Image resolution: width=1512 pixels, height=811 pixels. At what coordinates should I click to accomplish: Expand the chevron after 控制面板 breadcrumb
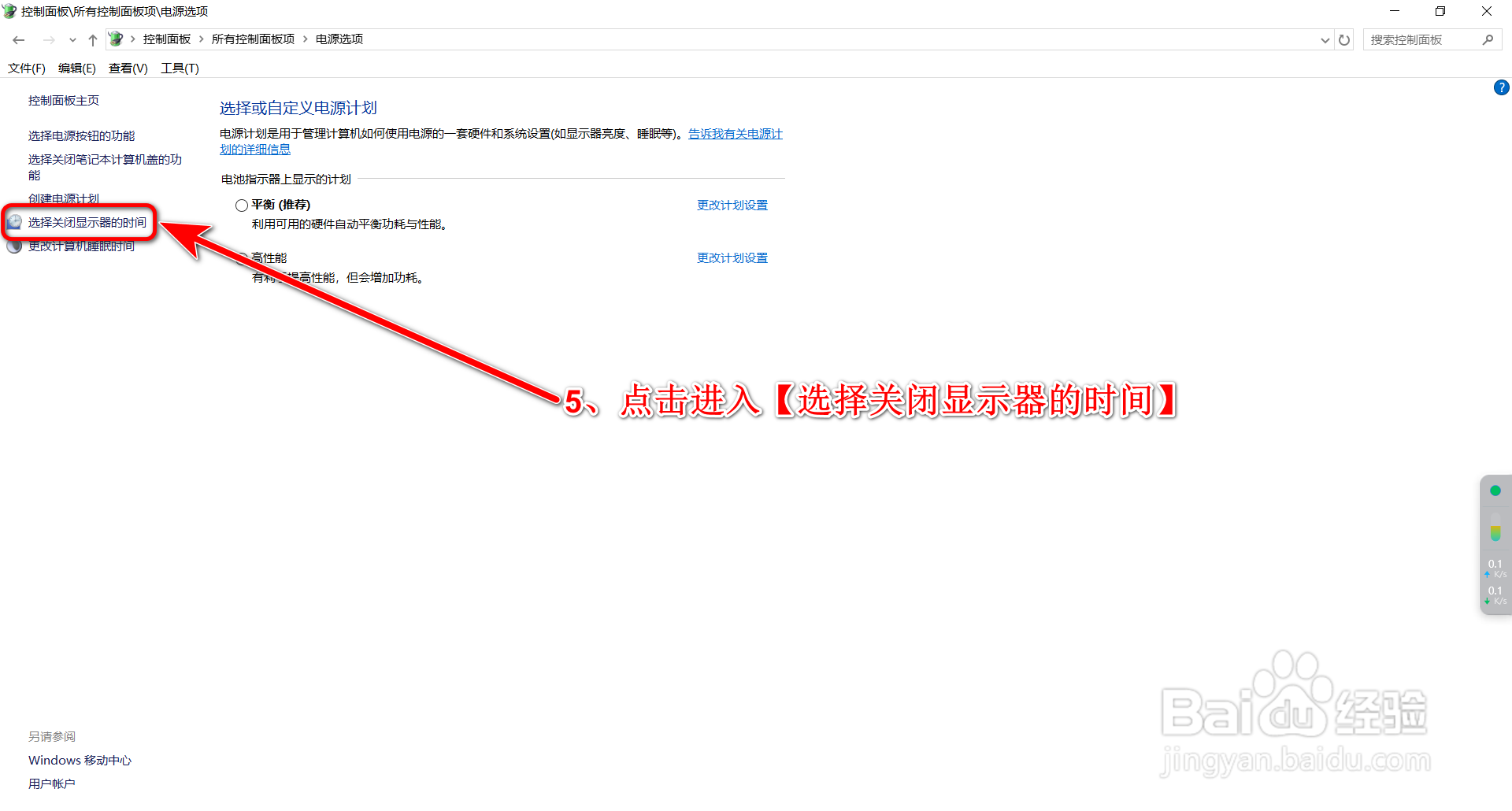[x=202, y=39]
